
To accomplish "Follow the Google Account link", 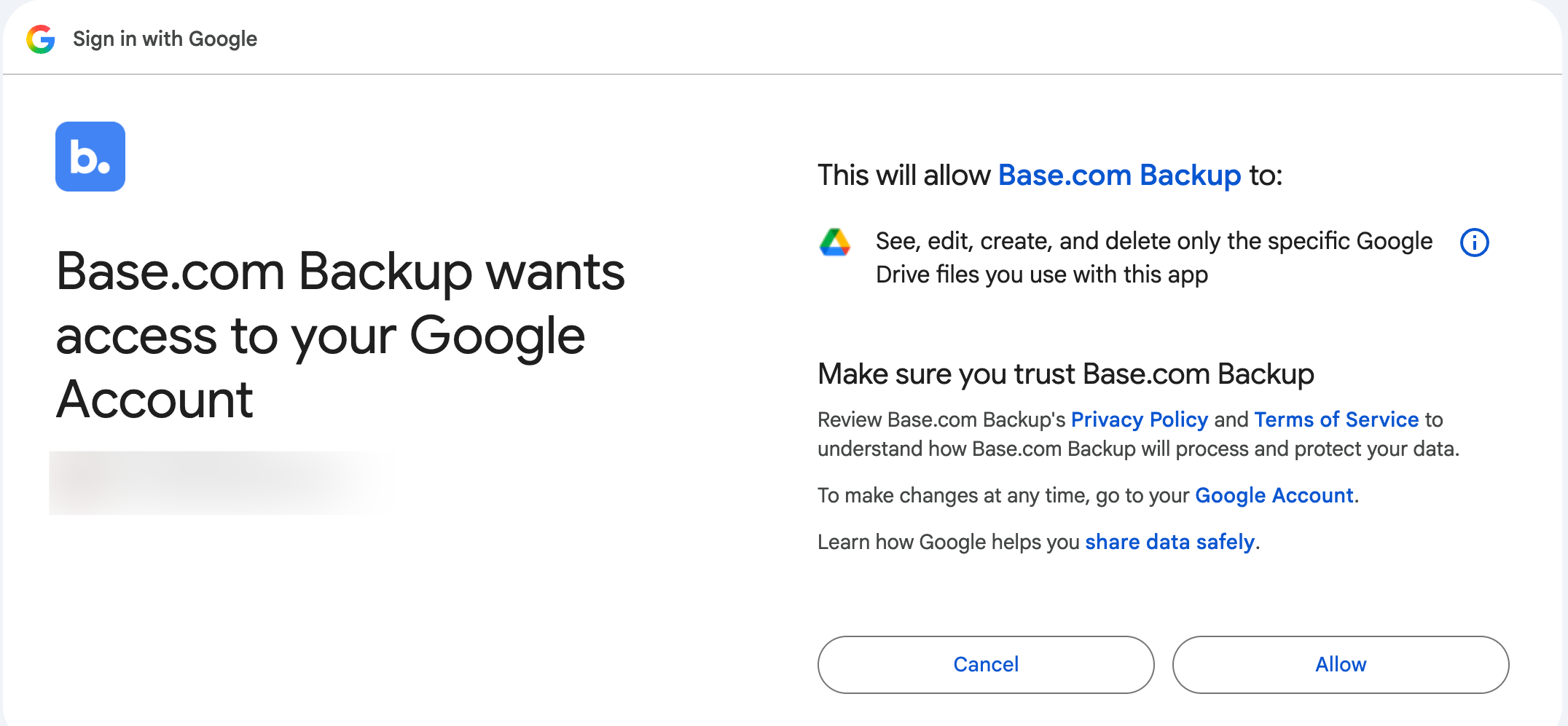I will coord(1274,495).
